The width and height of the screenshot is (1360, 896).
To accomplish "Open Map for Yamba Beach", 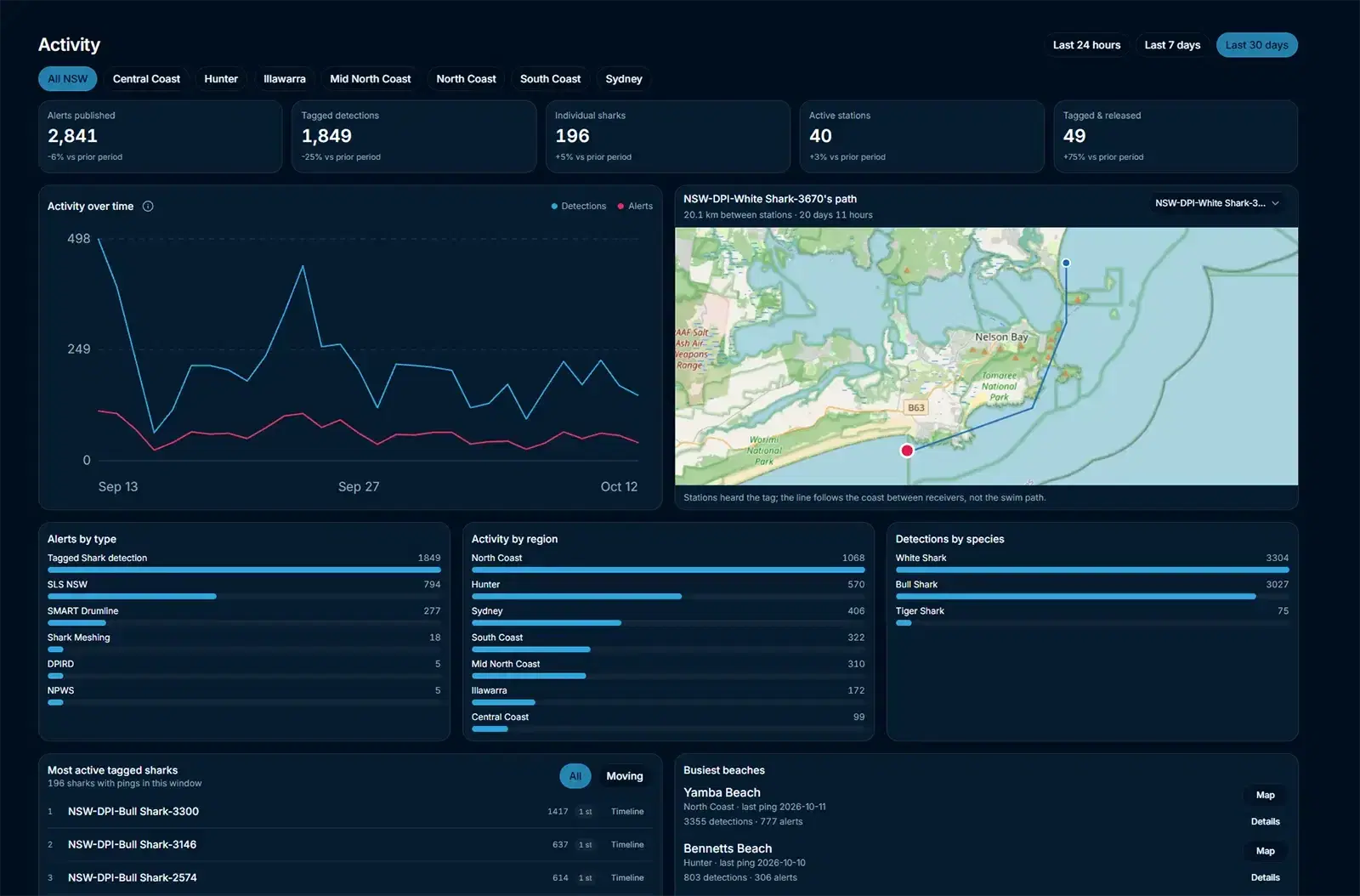I will [1265, 796].
